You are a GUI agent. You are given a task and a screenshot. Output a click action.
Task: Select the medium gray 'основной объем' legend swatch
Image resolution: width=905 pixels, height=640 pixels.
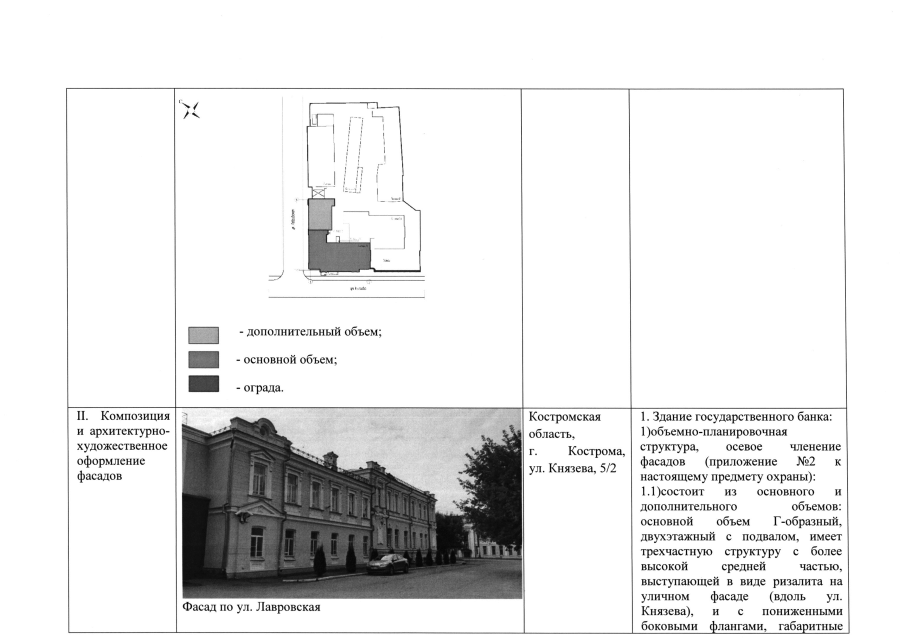[203, 360]
